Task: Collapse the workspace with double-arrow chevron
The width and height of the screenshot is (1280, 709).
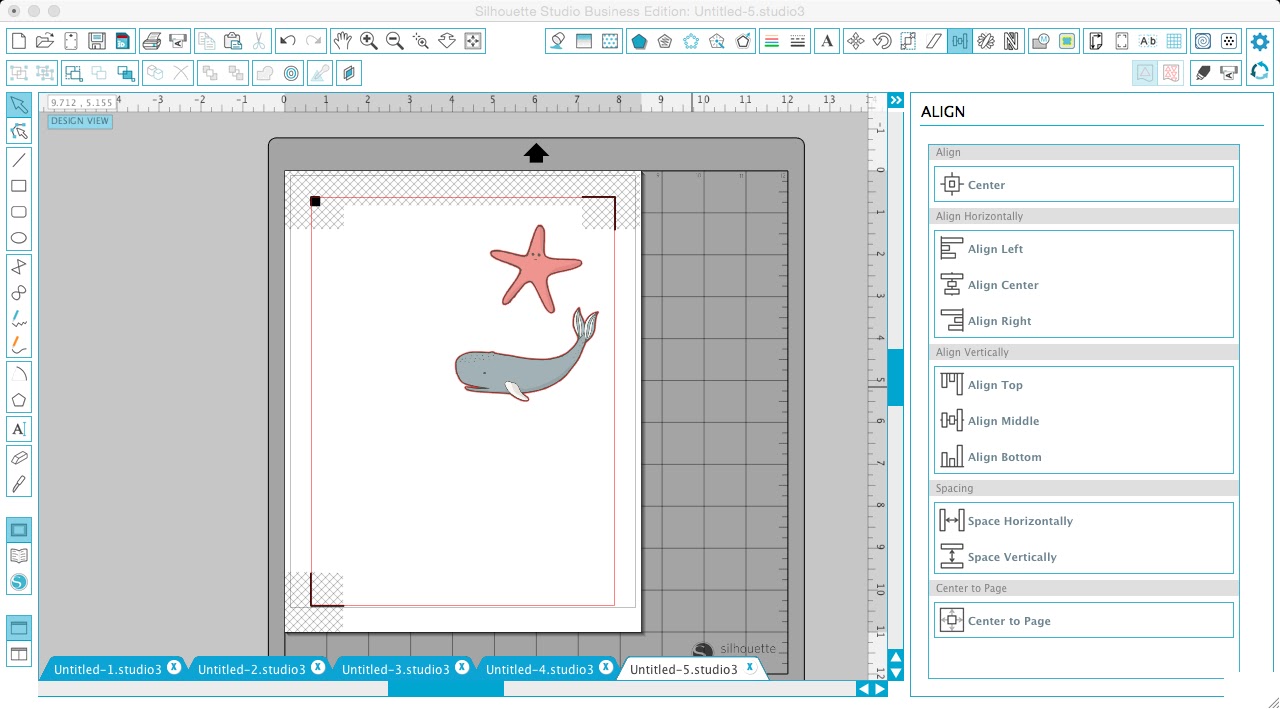Action: (895, 99)
